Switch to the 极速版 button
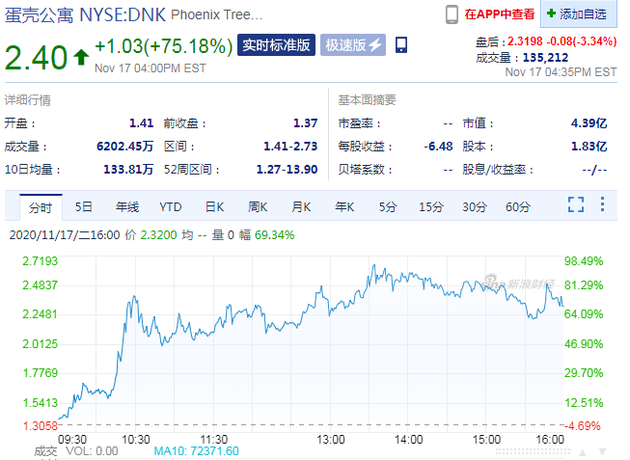Image resolution: width=630 pixels, height=460 pixels. pyautogui.click(x=353, y=45)
